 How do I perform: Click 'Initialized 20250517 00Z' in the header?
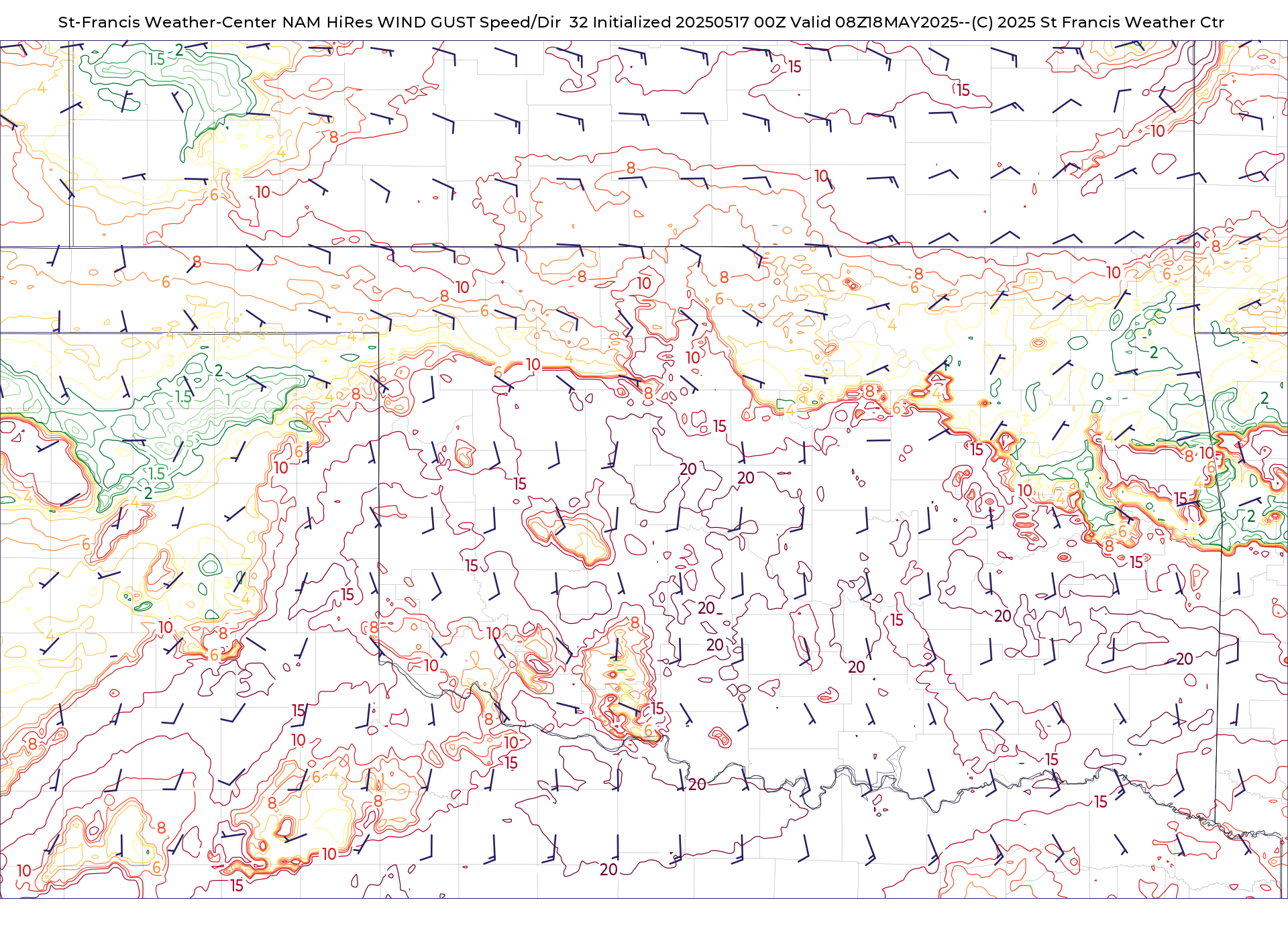[x=690, y=22]
